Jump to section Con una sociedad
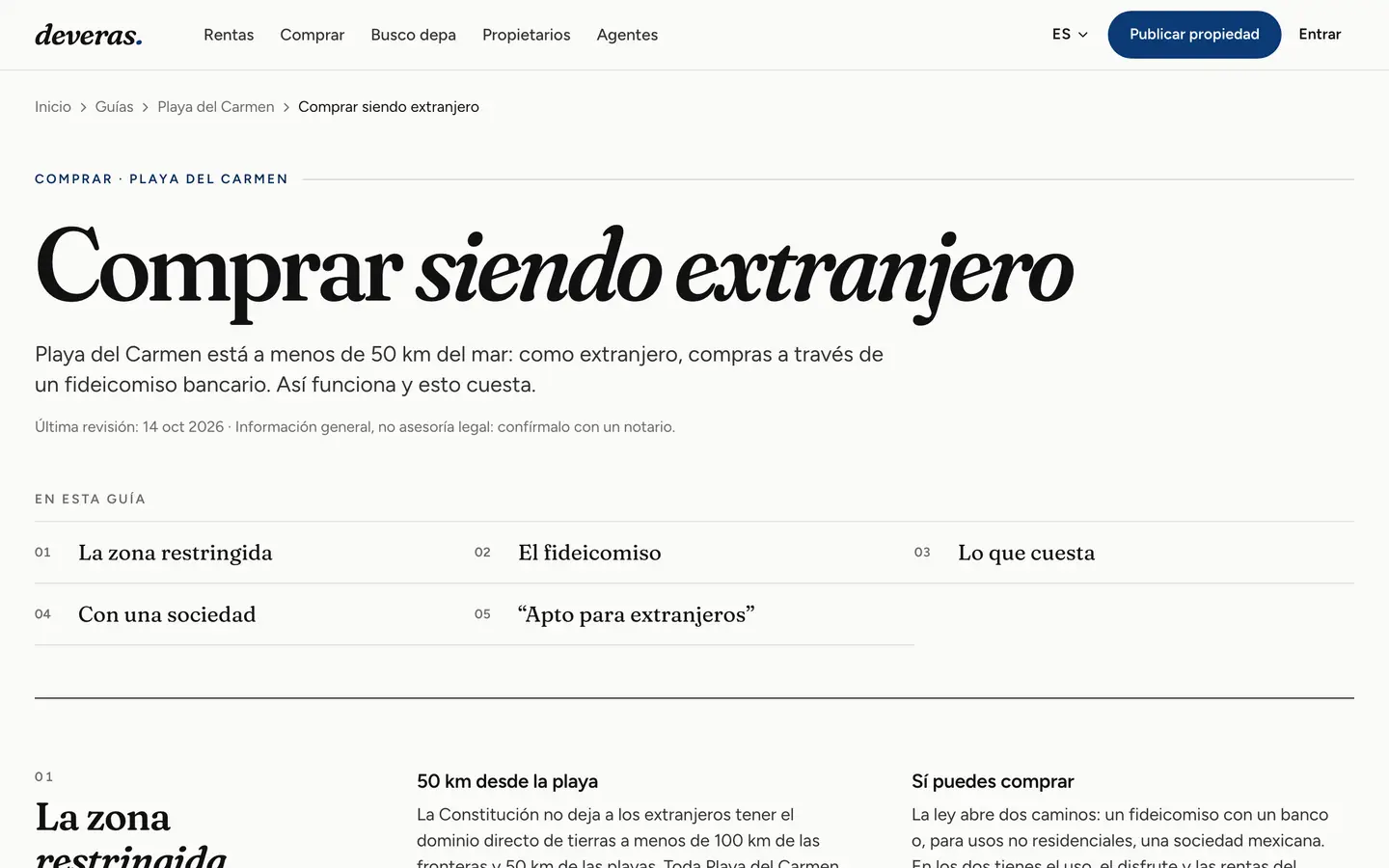Image resolution: width=1389 pixels, height=868 pixels. tap(255, 614)
